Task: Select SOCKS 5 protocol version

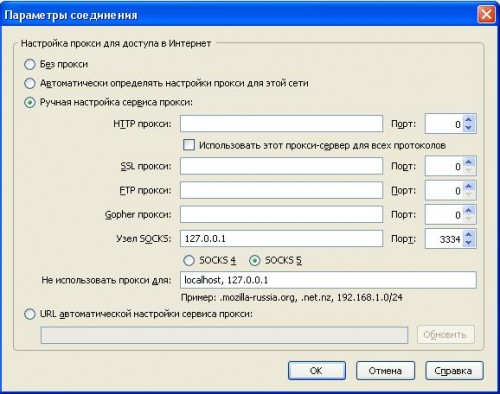Action: coord(255,260)
